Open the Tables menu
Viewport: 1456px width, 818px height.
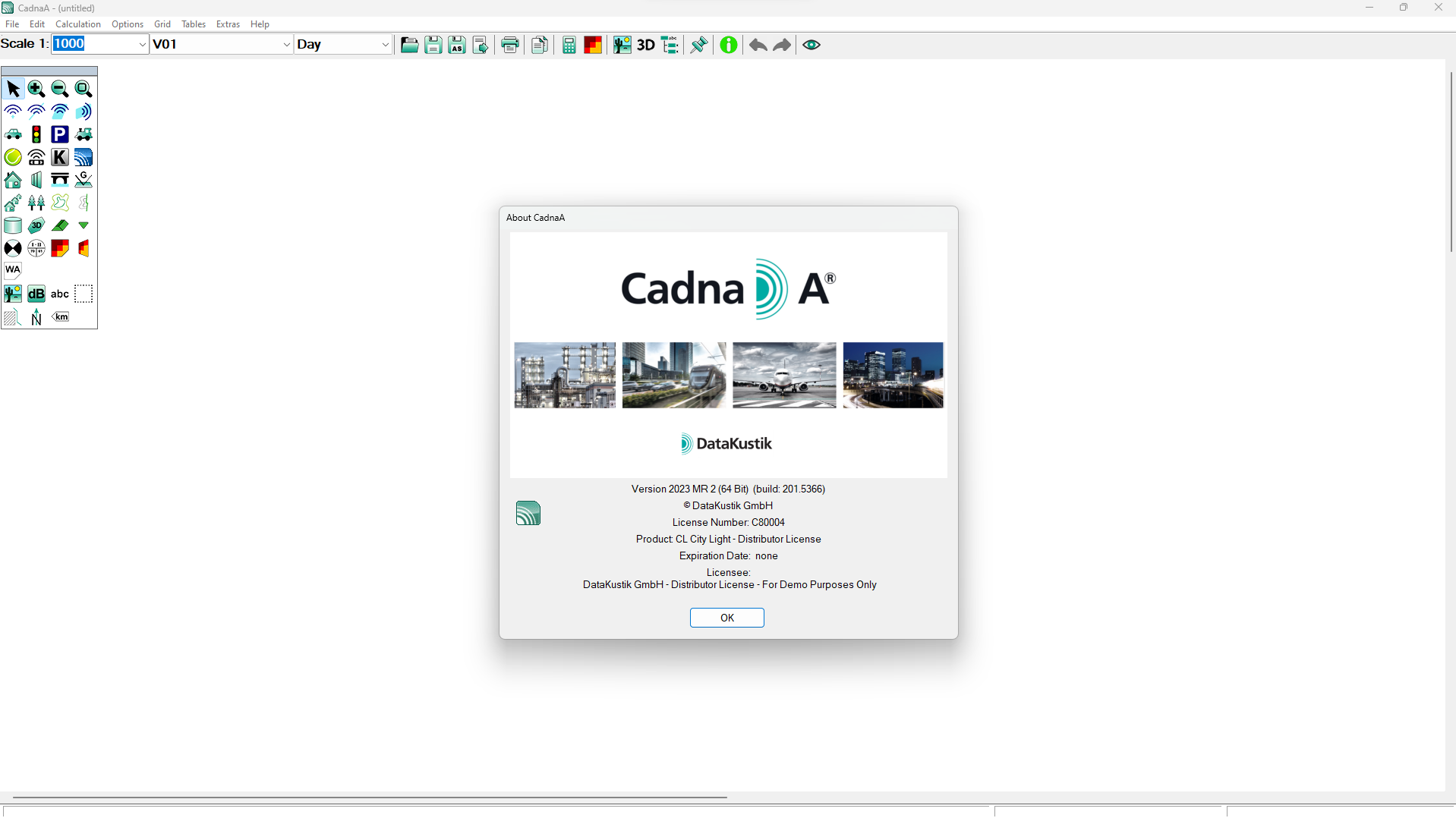pos(194,24)
